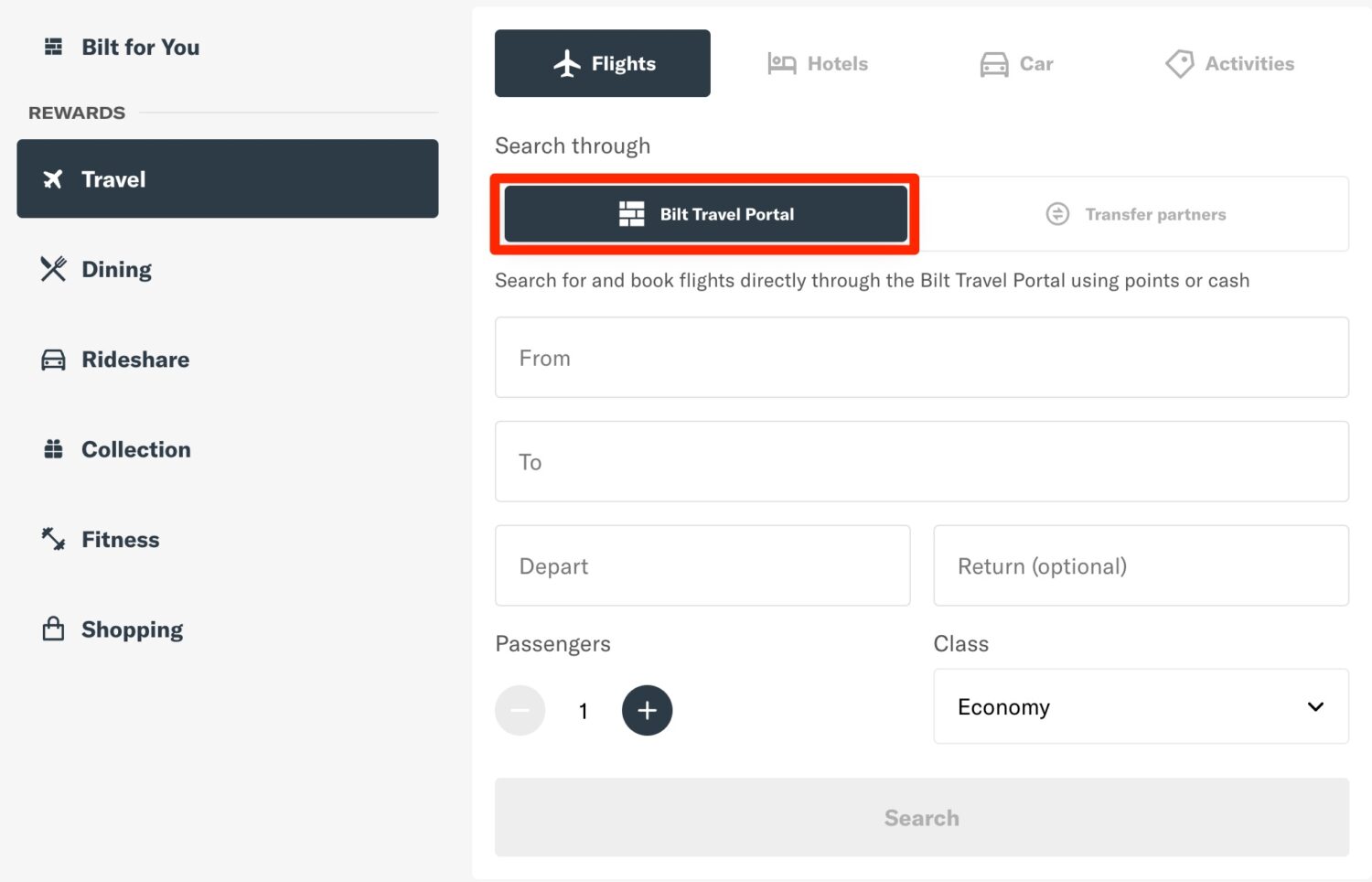Open the Collection section icon

pyautogui.click(x=52, y=448)
